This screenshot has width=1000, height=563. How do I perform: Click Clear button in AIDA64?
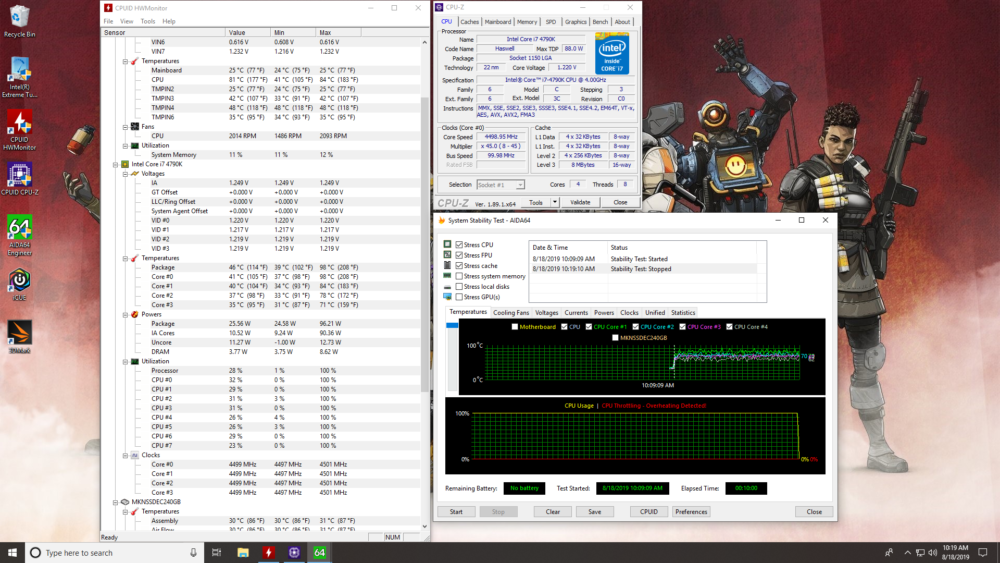click(x=552, y=511)
